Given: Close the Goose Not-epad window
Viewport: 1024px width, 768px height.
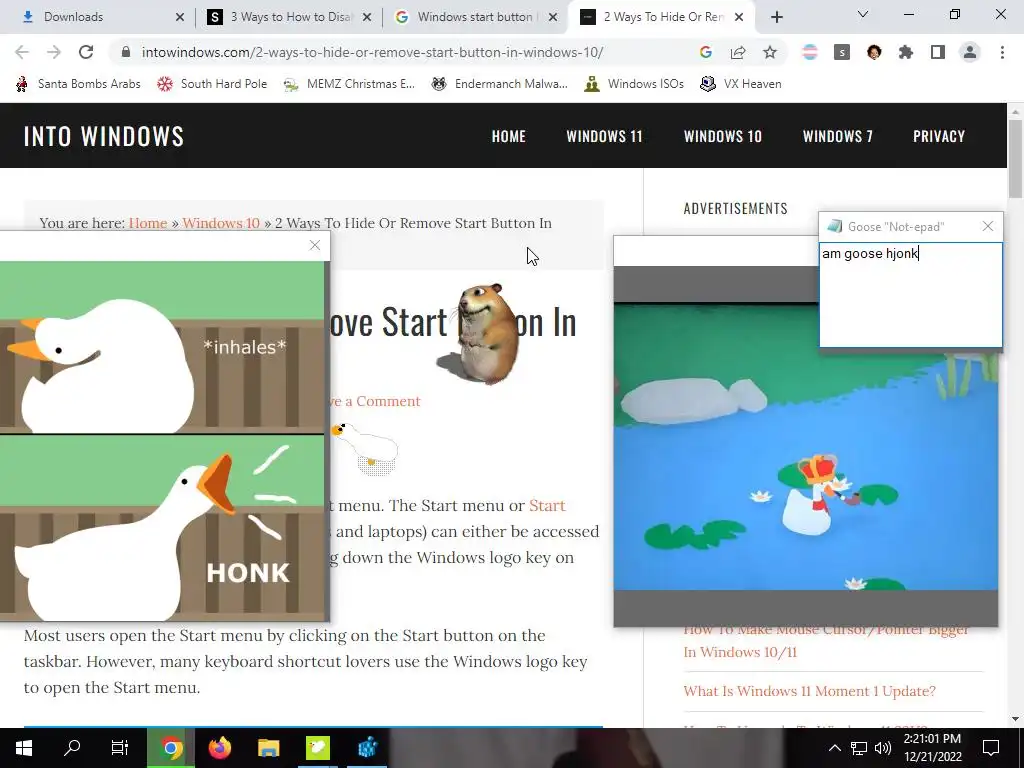Looking at the screenshot, I should pos(987,226).
